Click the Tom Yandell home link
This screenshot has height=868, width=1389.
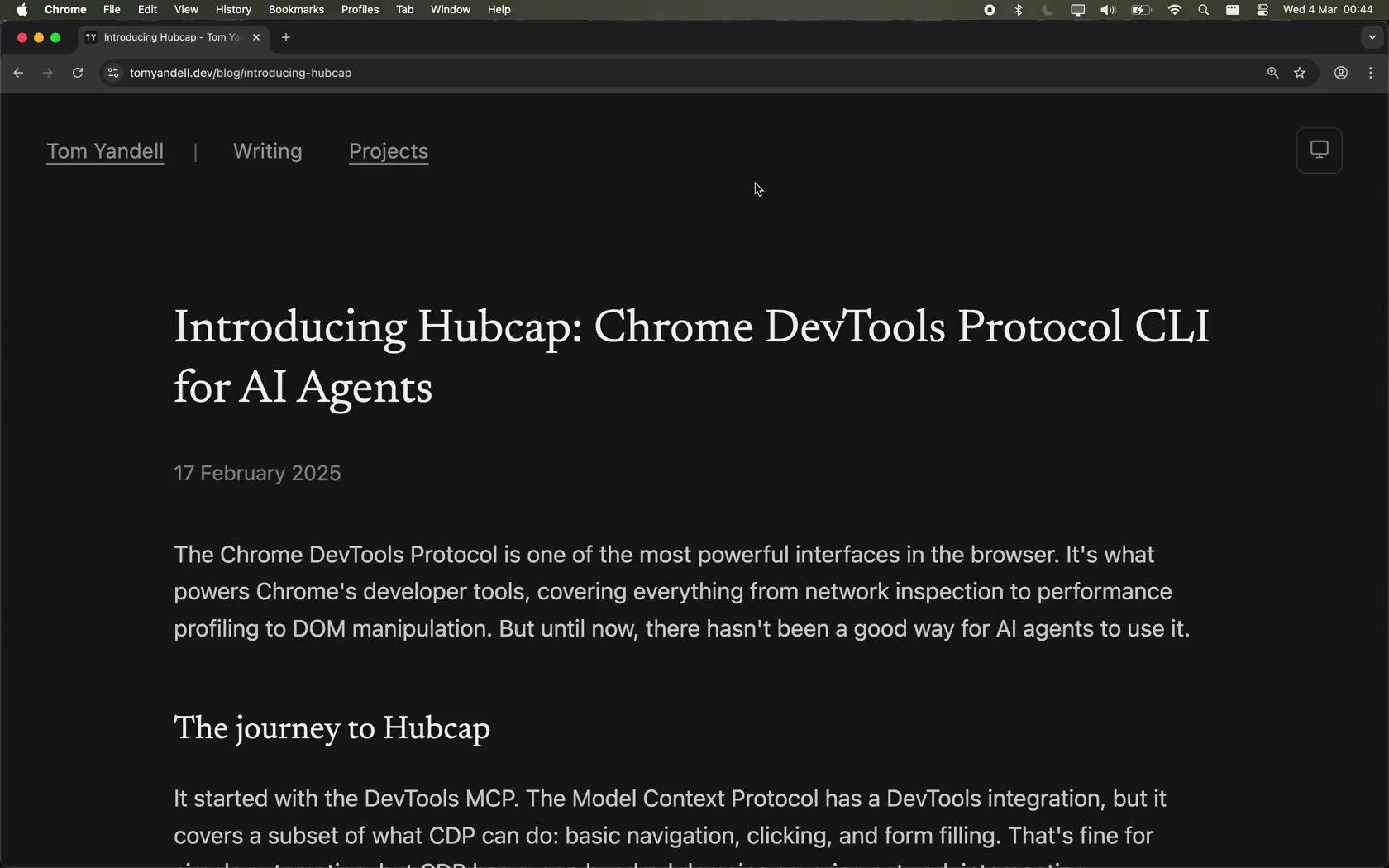[x=105, y=151]
